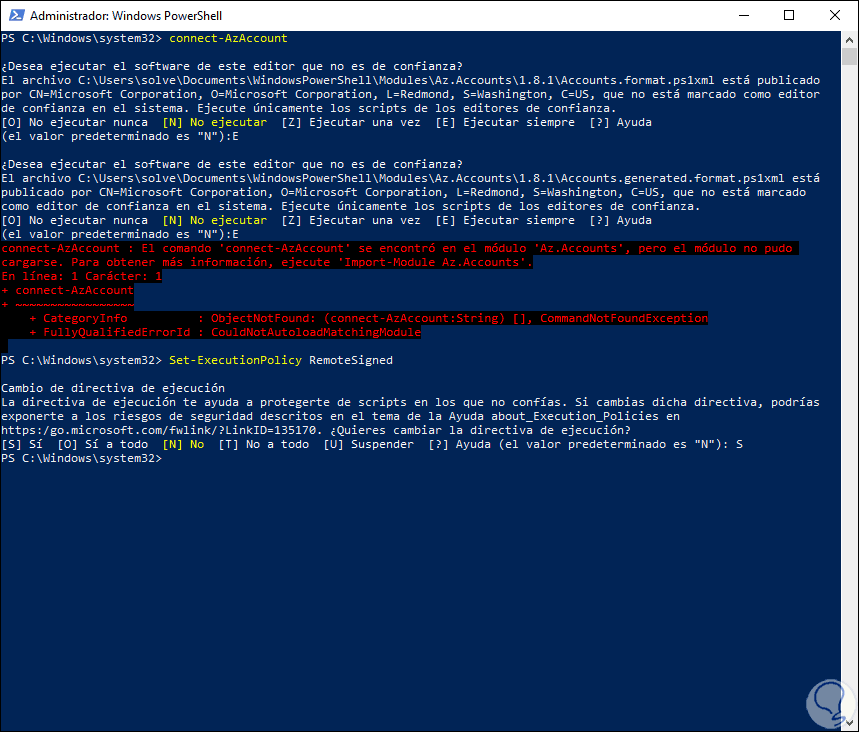Click "En línea: 1 Carácter: 1" error line

pyautogui.click(x=82, y=276)
